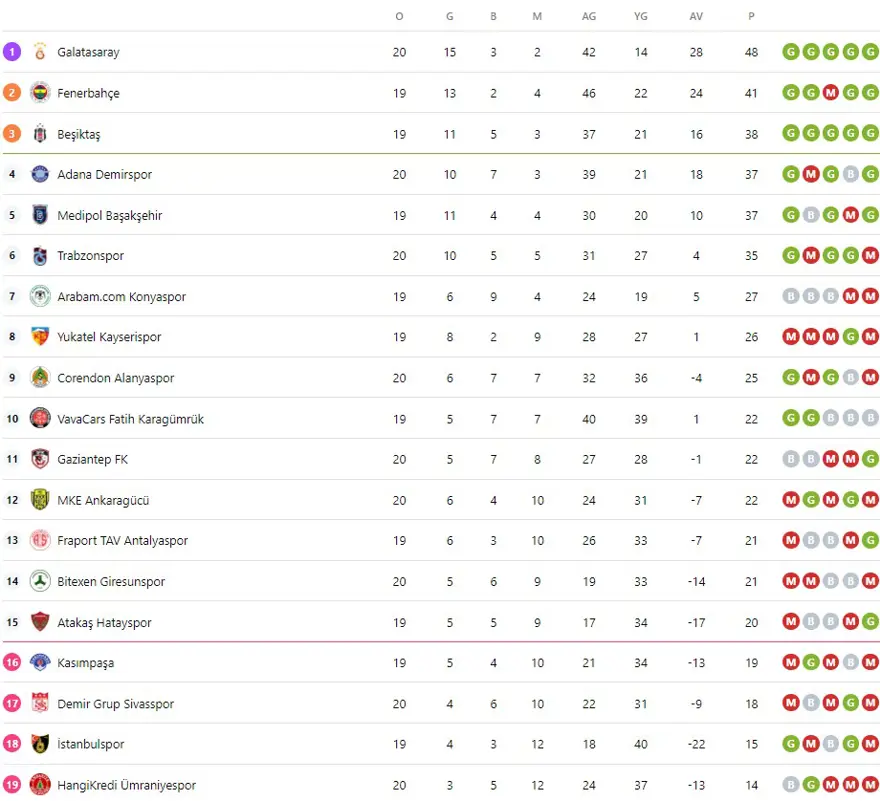Select the Trabzonspor club crest

point(40,256)
